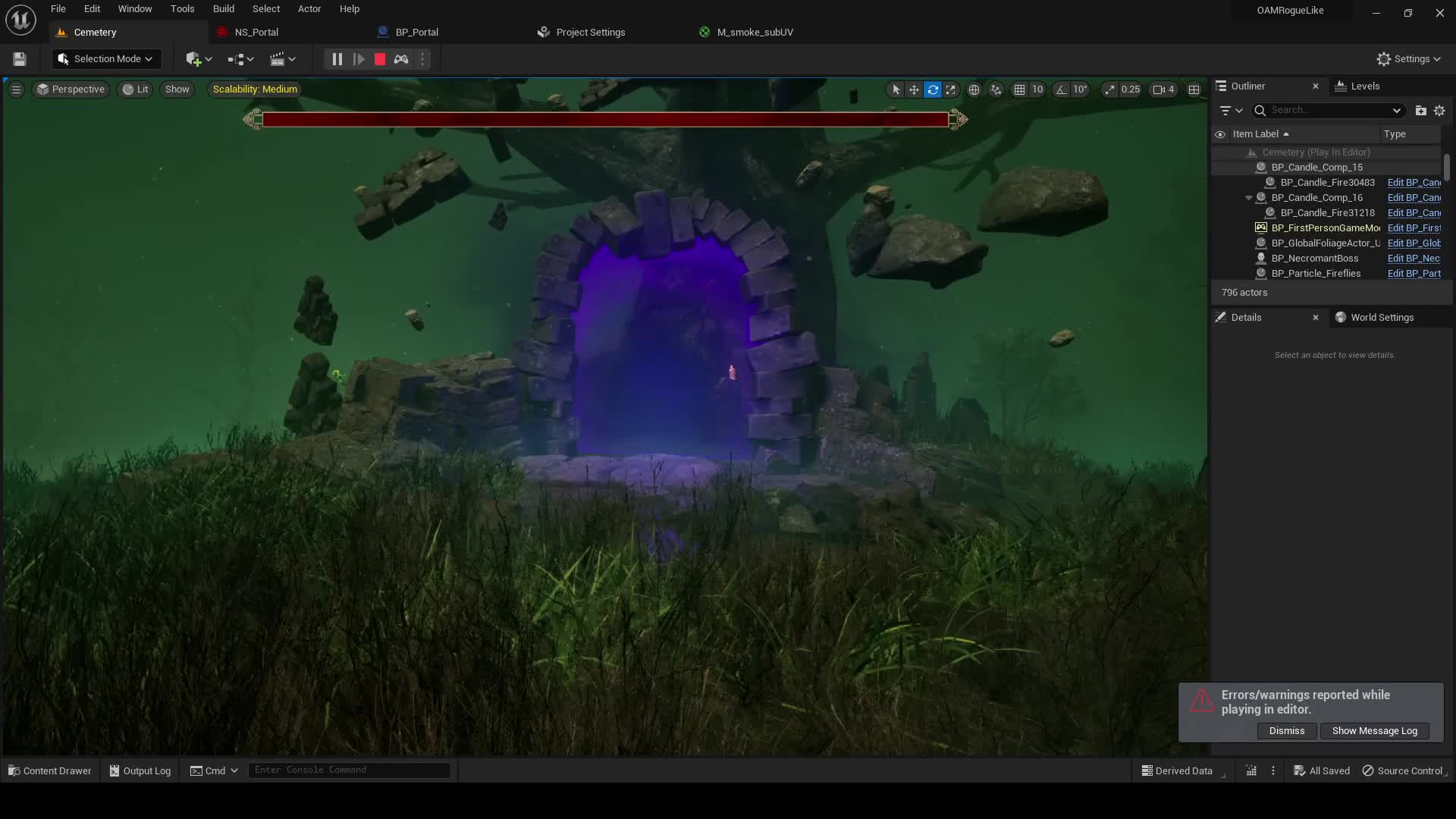The height and width of the screenshot is (819, 1456).
Task: Open the grid snap value 10 dropdown
Action: click(1037, 89)
